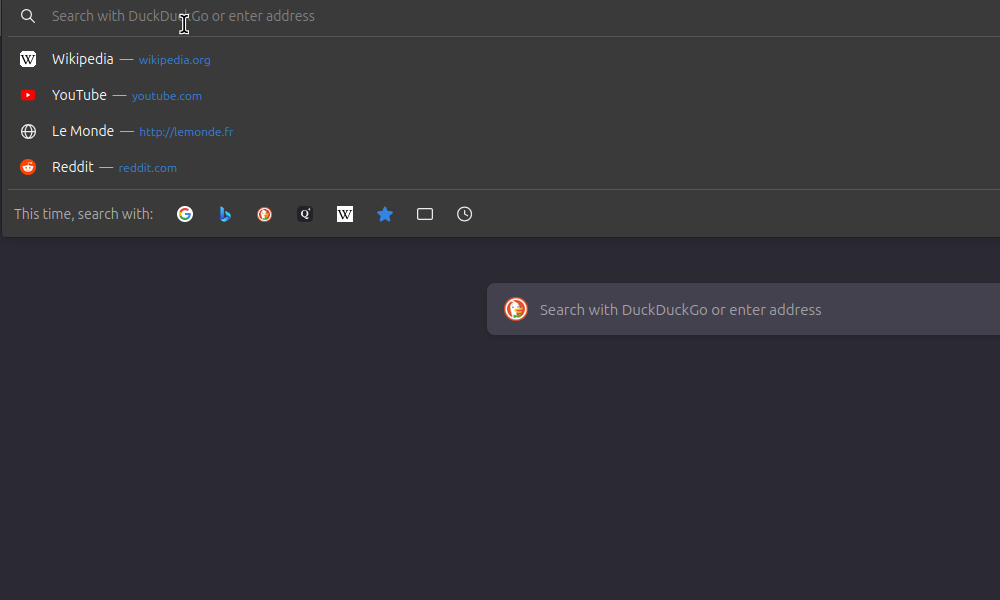Open the wikipedia.org URL
This screenshot has width=1000, height=600.
(x=174, y=60)
